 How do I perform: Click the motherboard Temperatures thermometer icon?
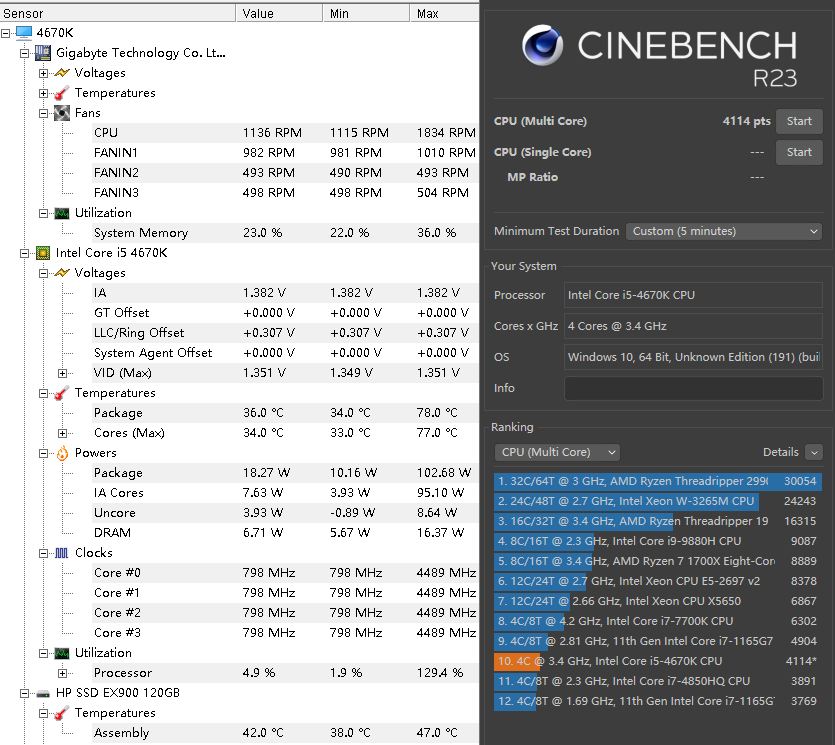62,93
